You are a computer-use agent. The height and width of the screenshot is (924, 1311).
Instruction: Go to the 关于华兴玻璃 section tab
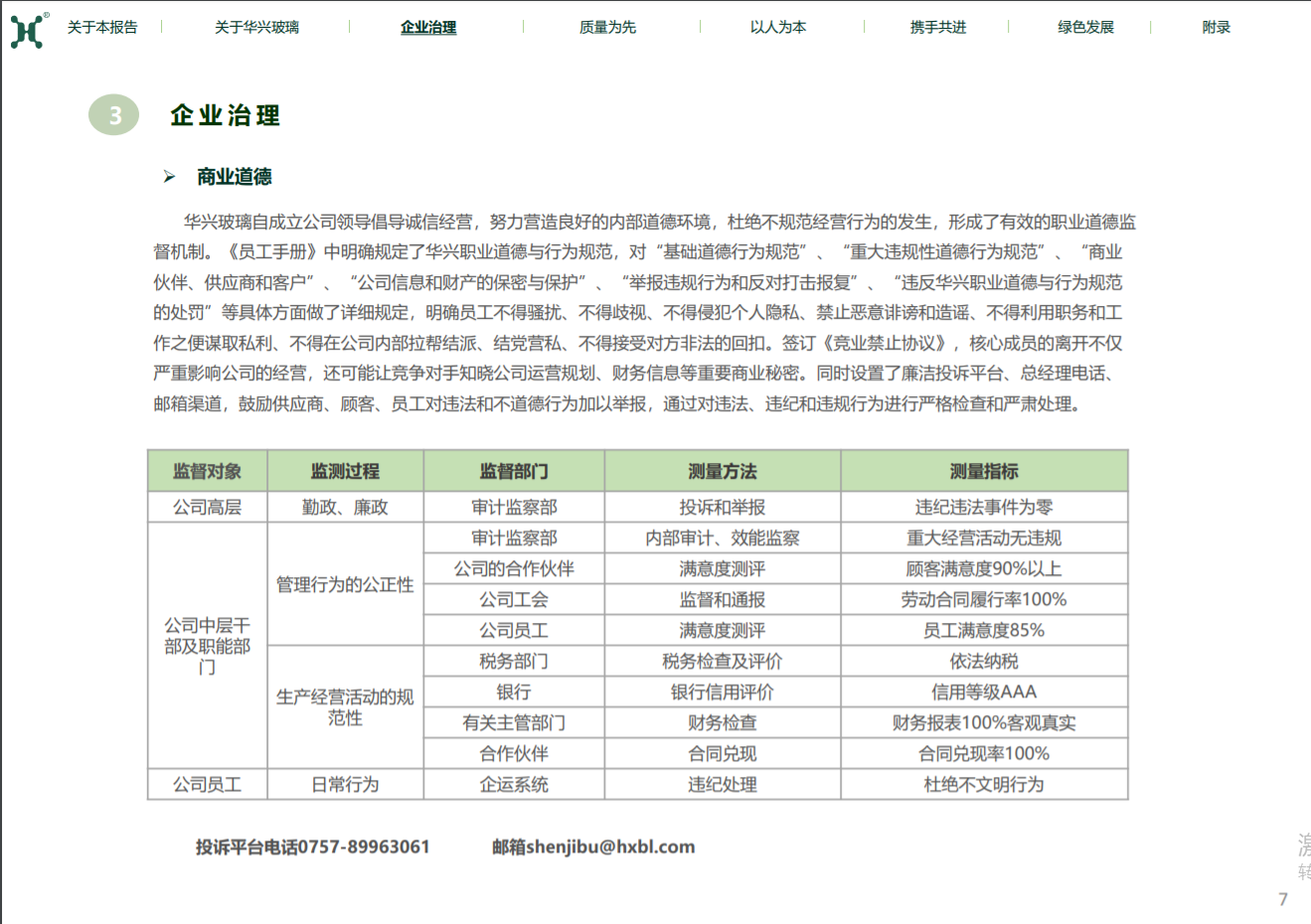point(256,27)
